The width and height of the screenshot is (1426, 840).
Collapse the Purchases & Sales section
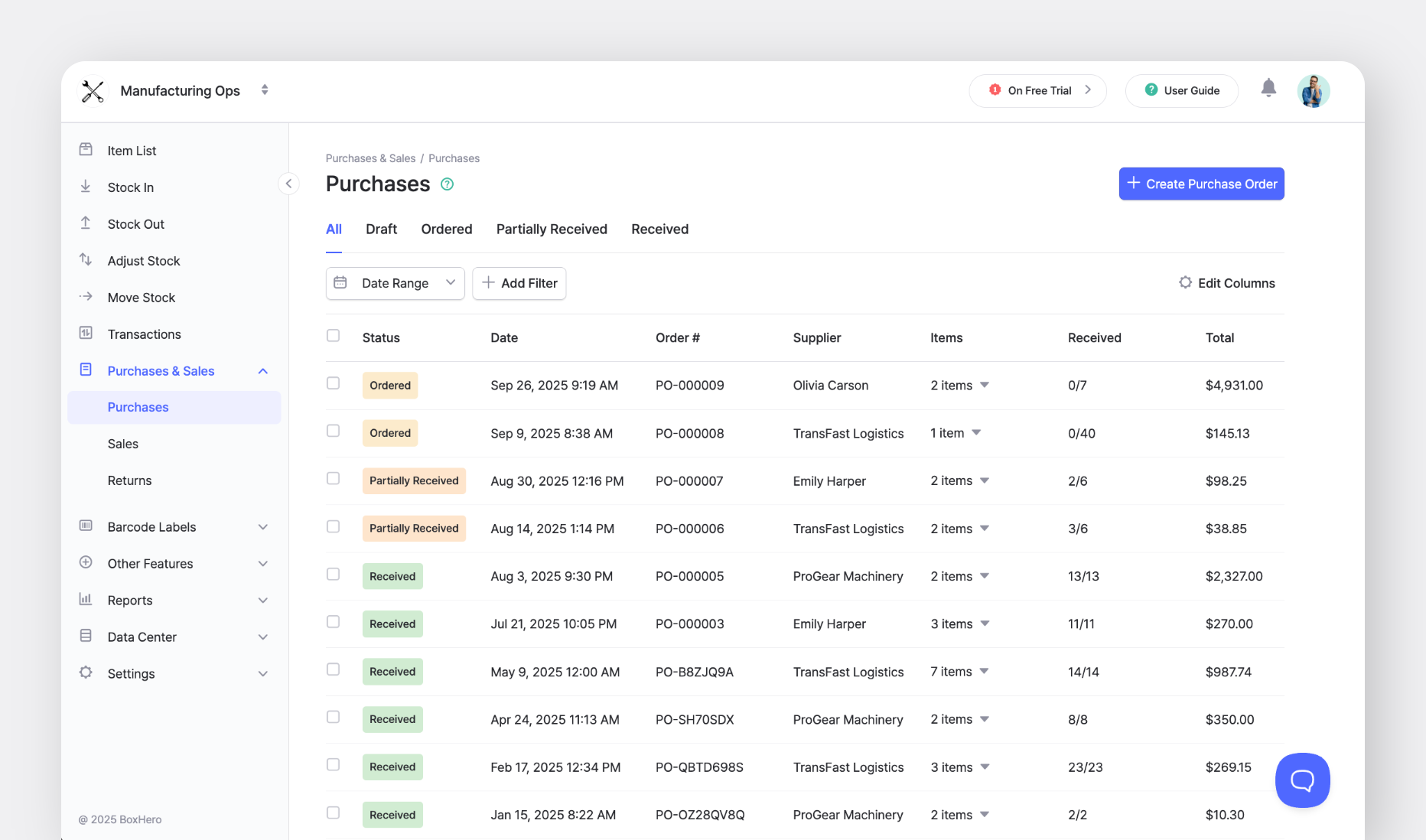pos(263,370)
